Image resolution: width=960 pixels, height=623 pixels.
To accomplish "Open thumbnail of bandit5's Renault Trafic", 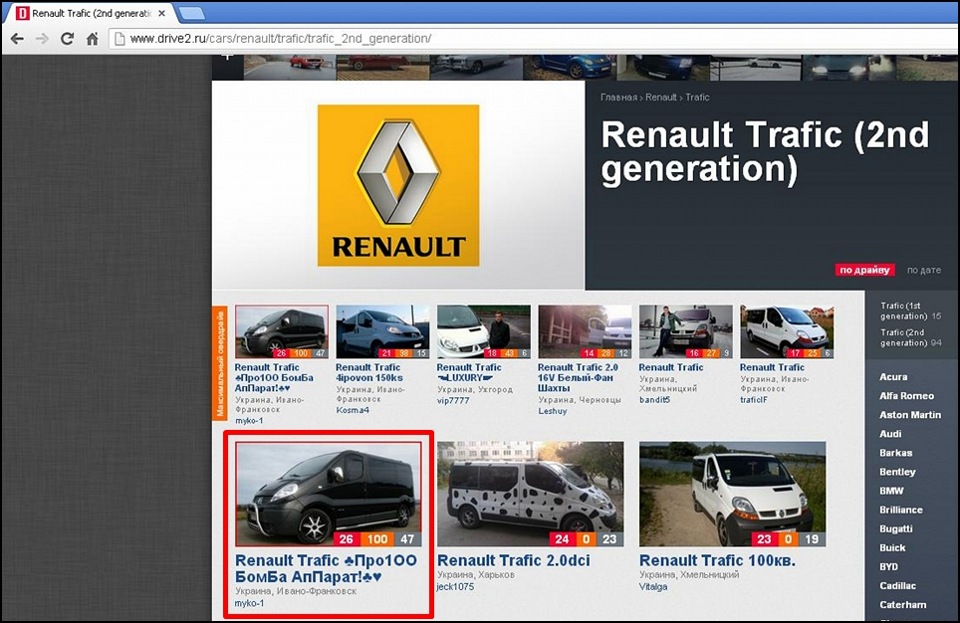I will pyautogui.click(x=686, y=332).
